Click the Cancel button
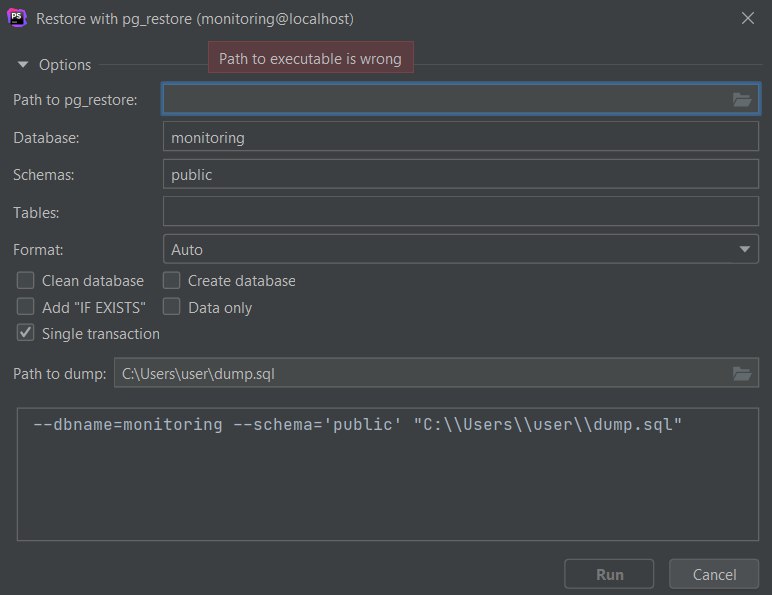772x595 pixels. pos(714,574)
